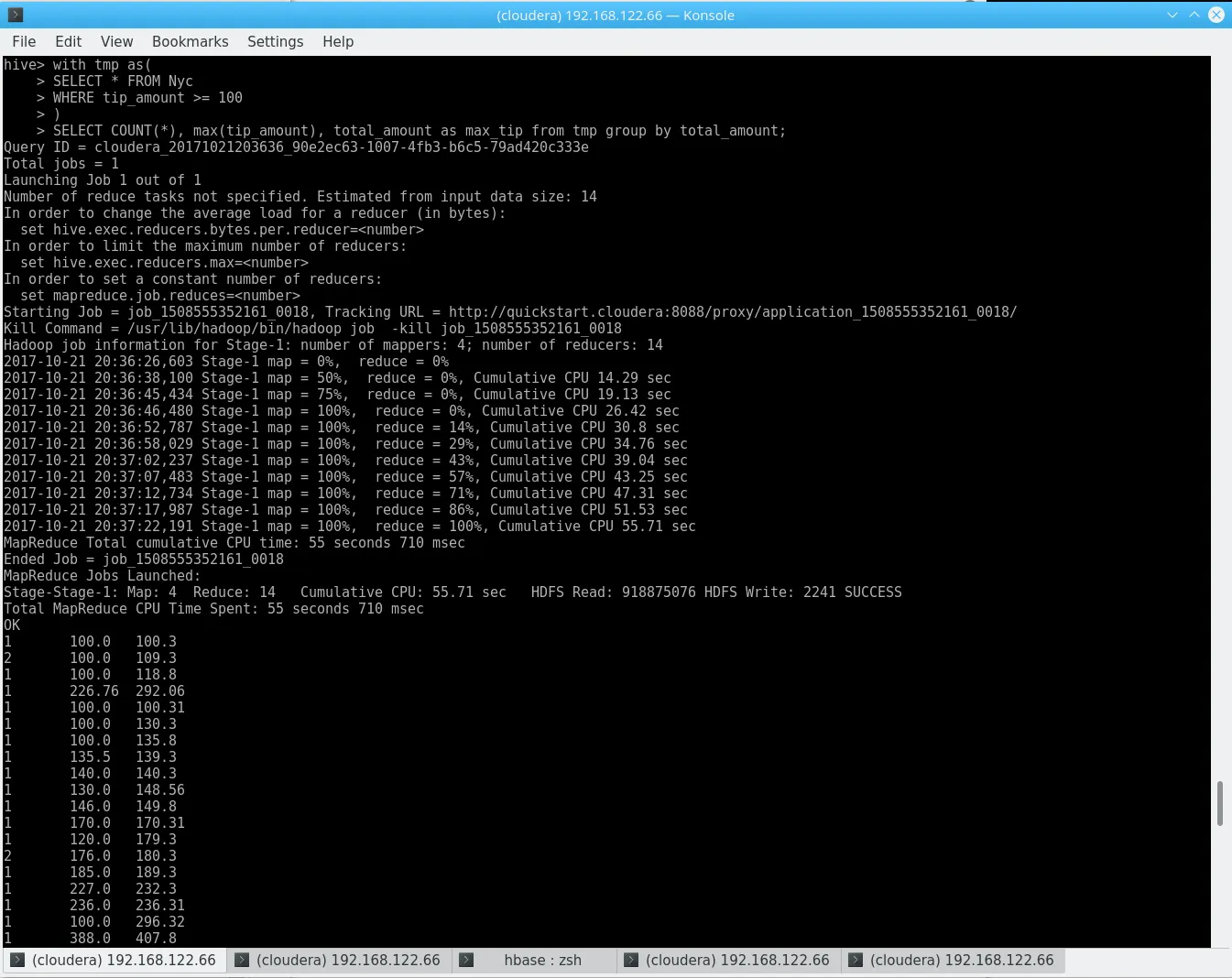Image resolution: width=1232 pixels, height=978 pixels.
Task: Maximize the Konsole window
Action: pyautogui.click(x=1194, y=15)
